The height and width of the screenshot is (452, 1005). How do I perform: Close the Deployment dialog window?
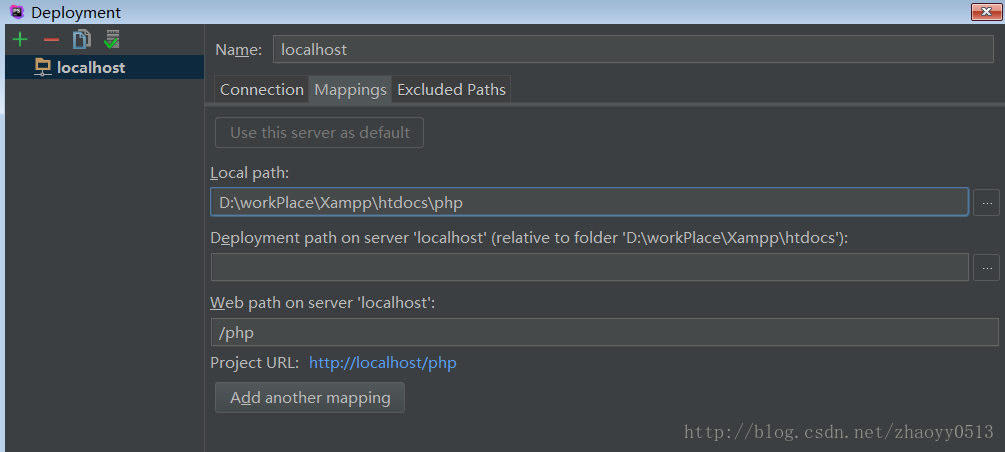(x=986, y=12)
